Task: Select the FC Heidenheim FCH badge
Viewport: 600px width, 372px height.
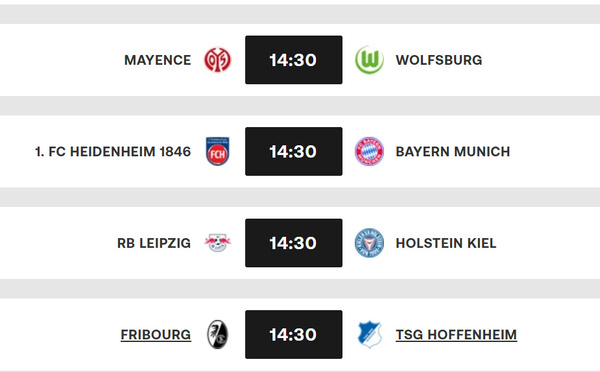Action: click(217, 151)
